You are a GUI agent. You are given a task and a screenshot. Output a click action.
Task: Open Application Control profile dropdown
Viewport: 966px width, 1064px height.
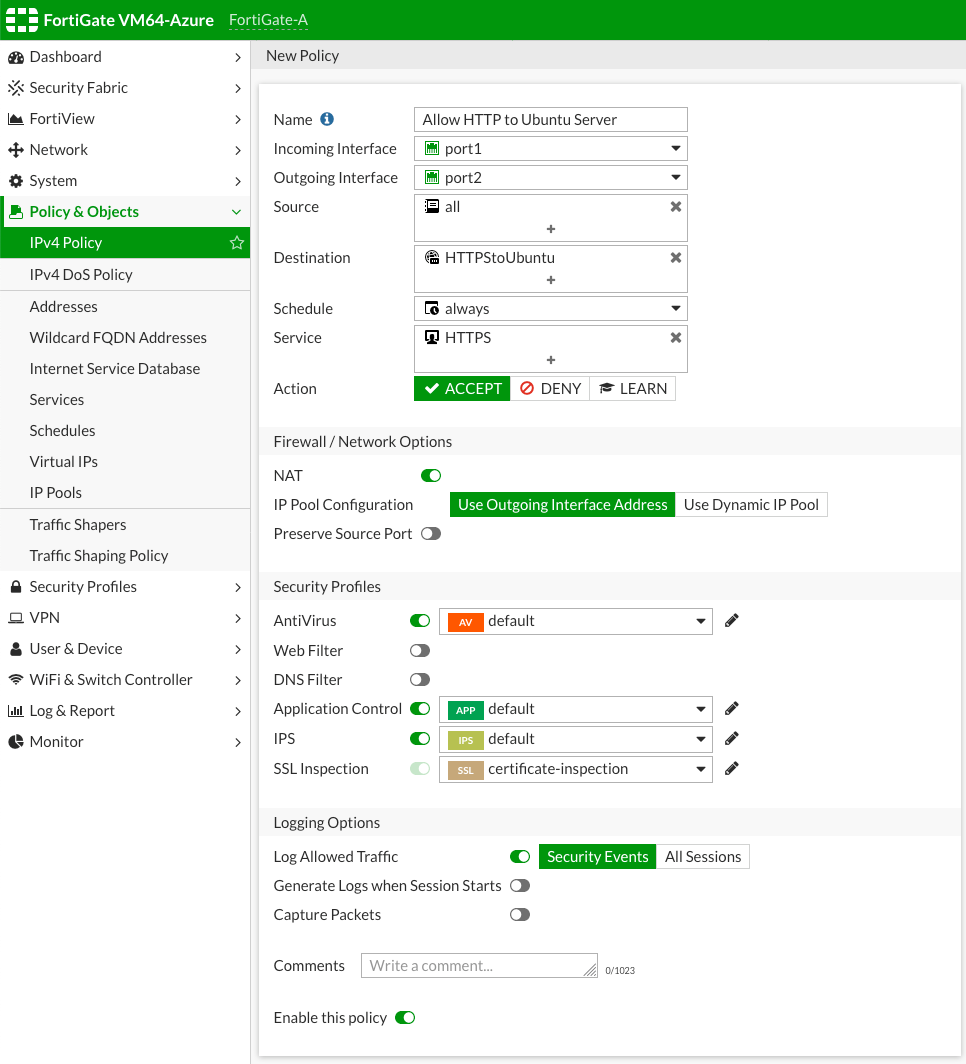pos(576,710)
